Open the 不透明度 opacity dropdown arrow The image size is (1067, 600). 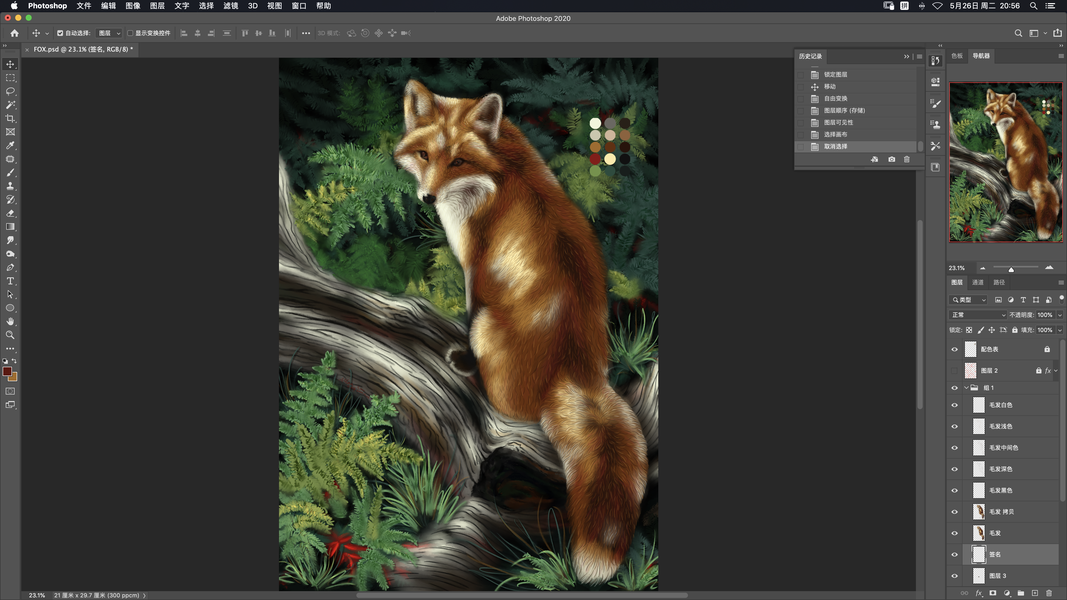tap(1060, 315)
